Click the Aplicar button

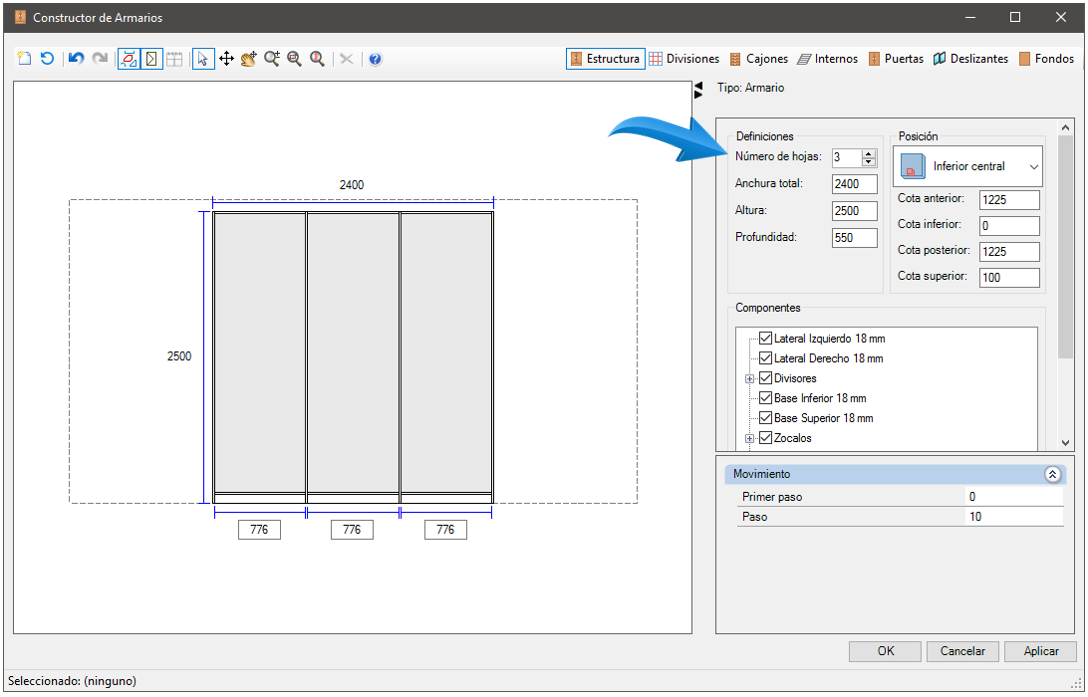point(1041,651)
